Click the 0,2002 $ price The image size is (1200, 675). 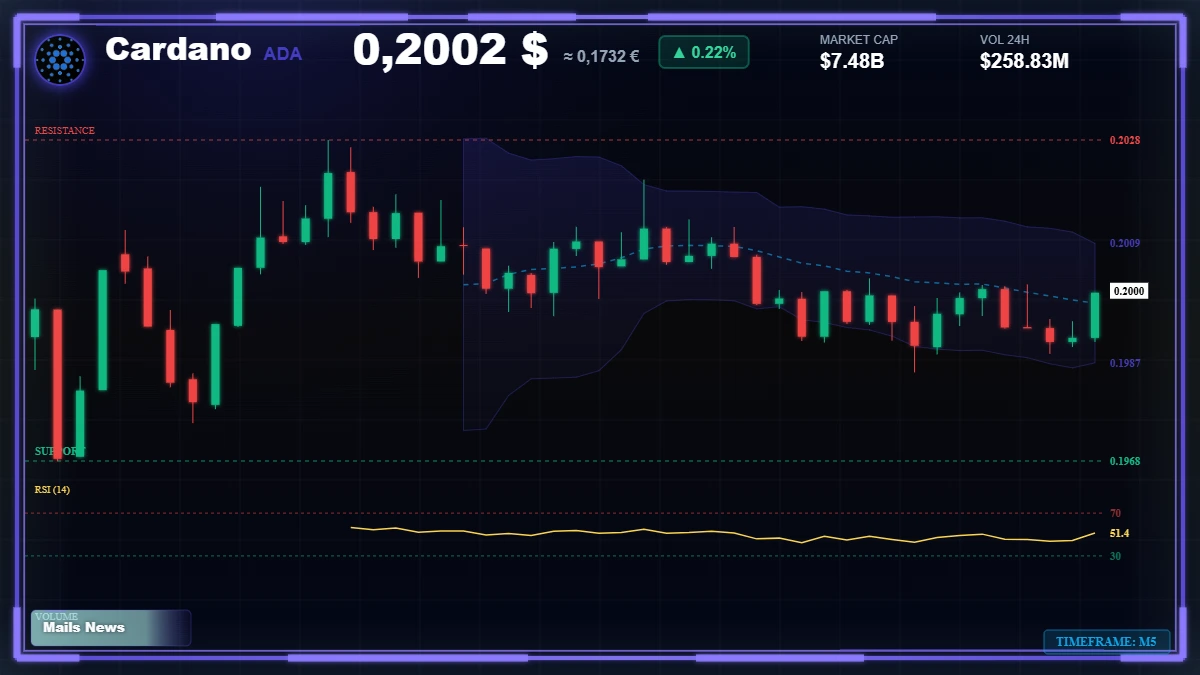tap(450, 50)
